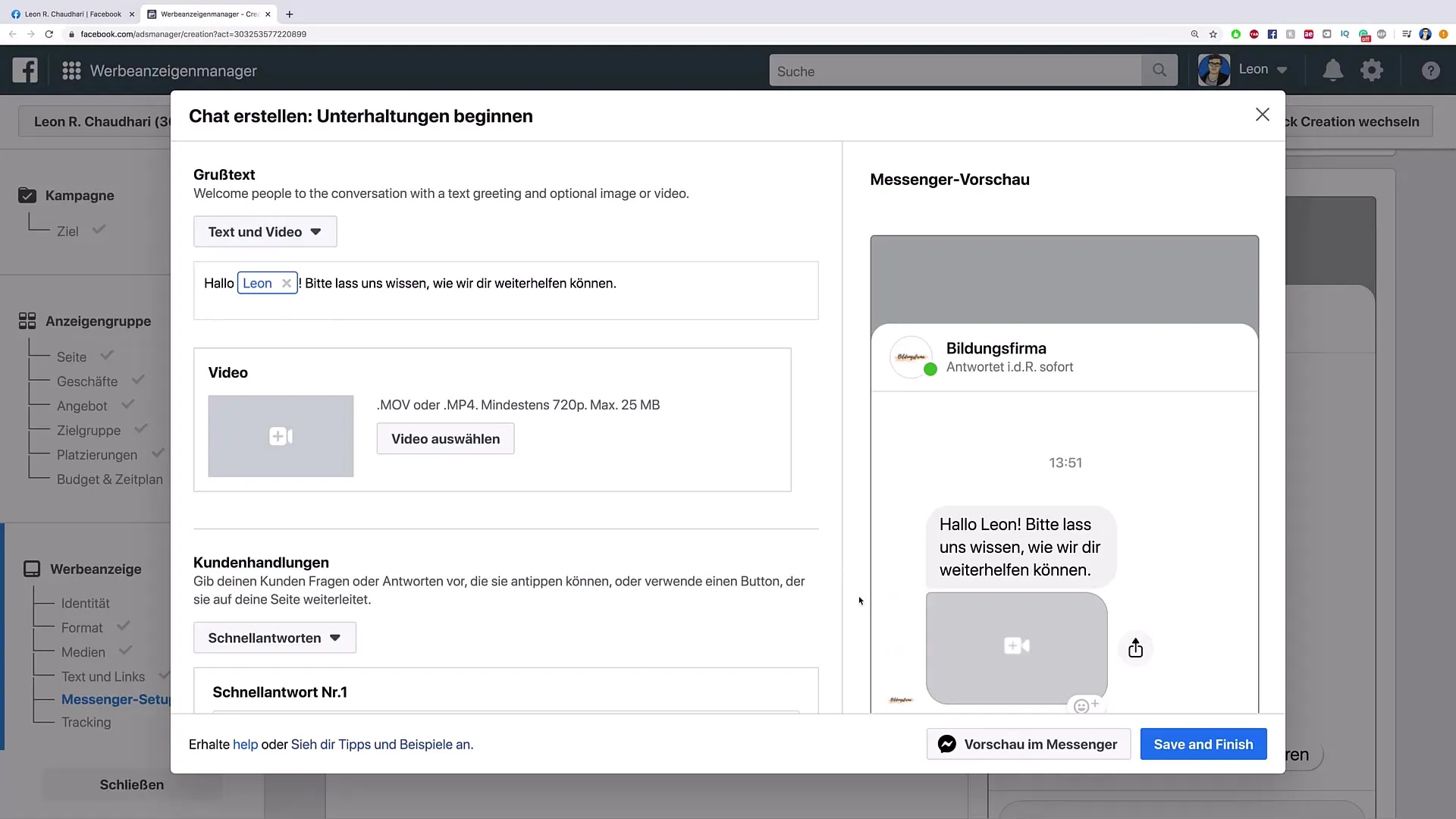Click the Facebook home icon

[x=24, y=70]
